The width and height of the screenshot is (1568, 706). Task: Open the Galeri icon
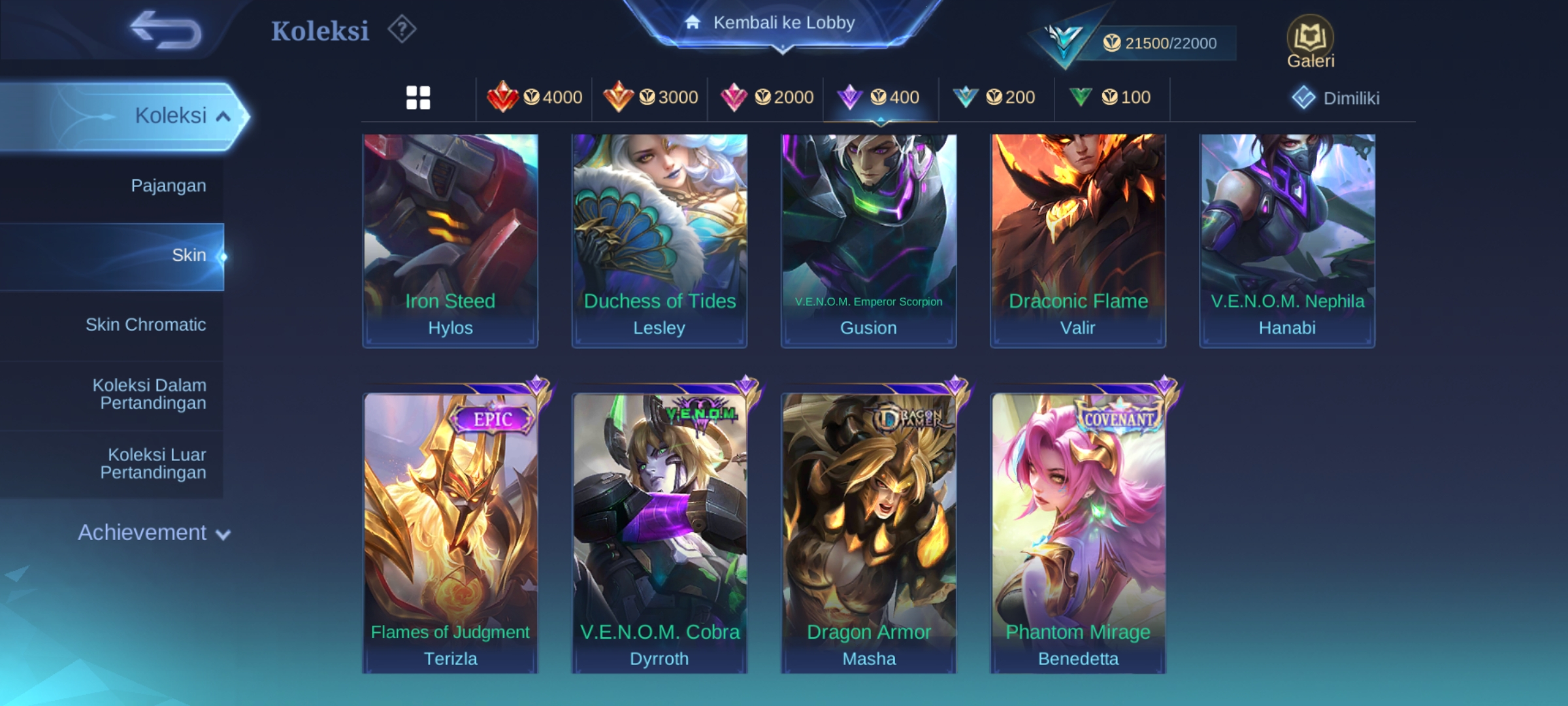(x=1311, y=42)
